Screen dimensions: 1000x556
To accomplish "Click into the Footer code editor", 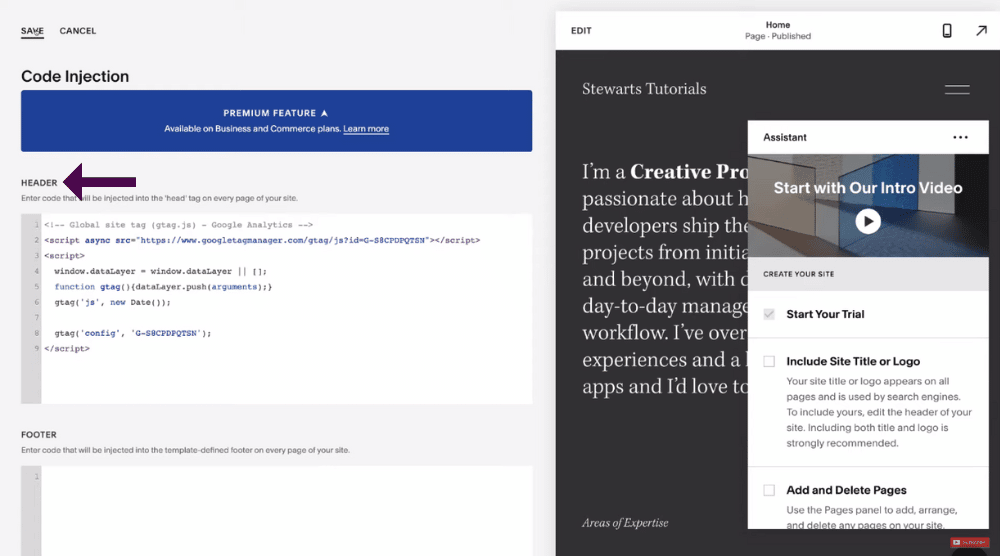I will tap(276, 511).
